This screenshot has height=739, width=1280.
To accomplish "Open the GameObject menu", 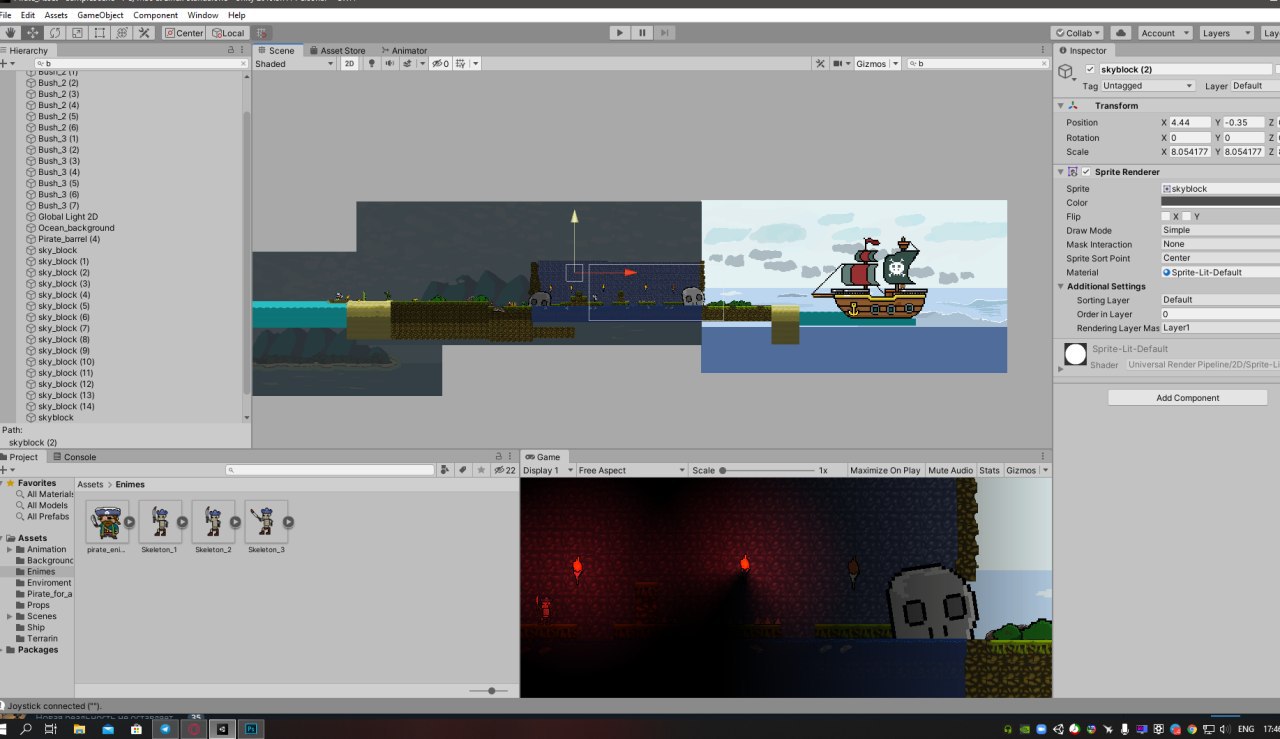I will 100,15.
